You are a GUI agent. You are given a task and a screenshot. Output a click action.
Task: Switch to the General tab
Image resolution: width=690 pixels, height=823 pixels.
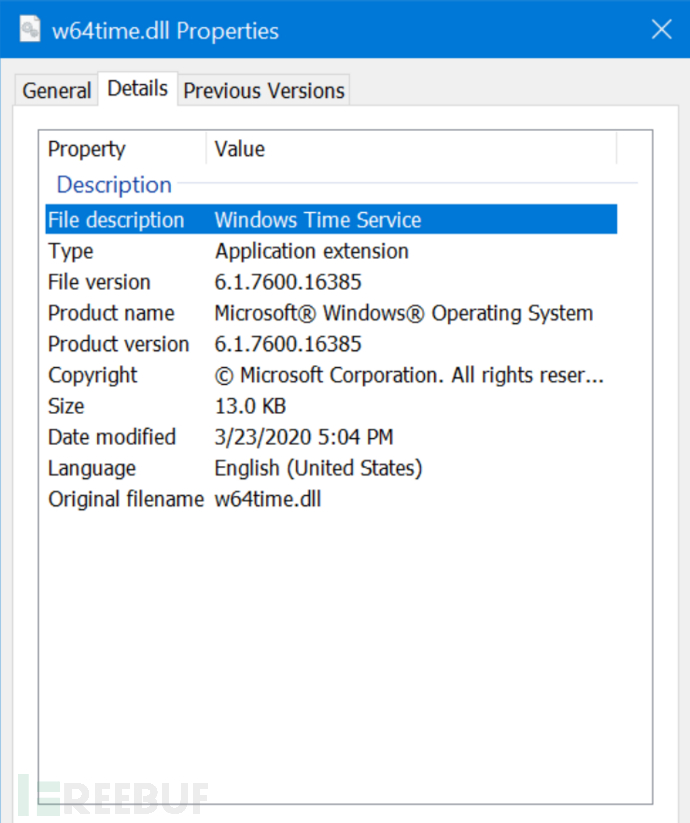[57, 91]
